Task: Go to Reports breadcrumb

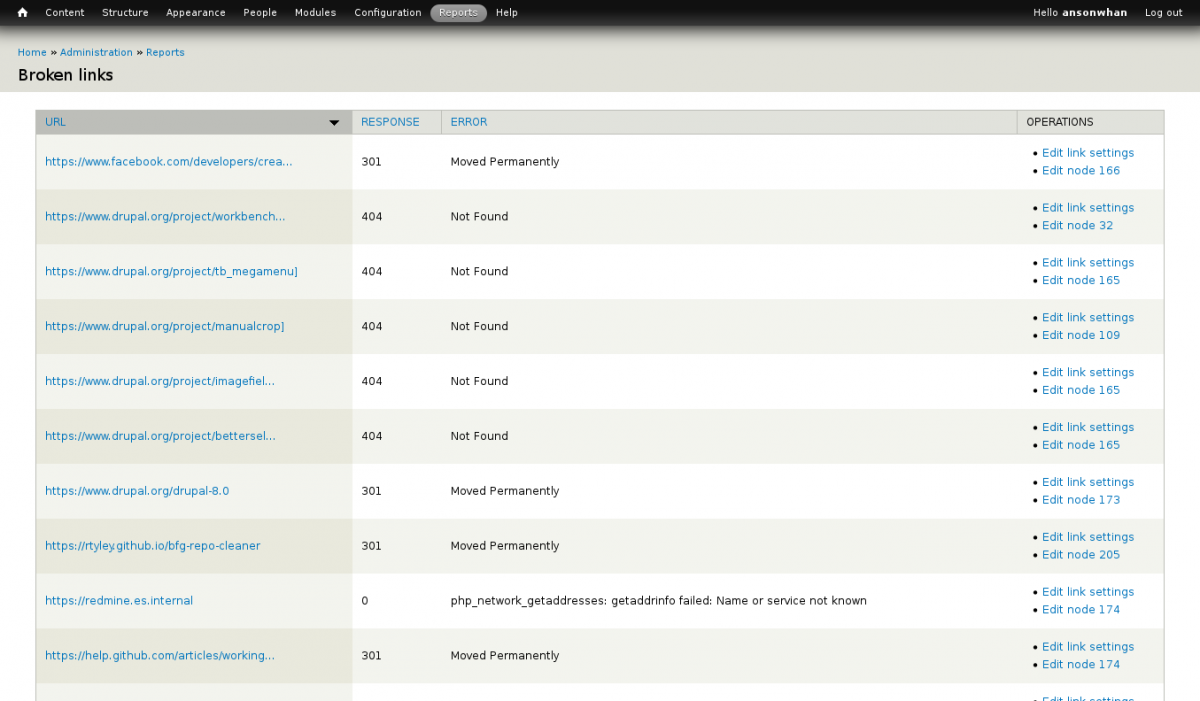Action: [x=165, y=52]
